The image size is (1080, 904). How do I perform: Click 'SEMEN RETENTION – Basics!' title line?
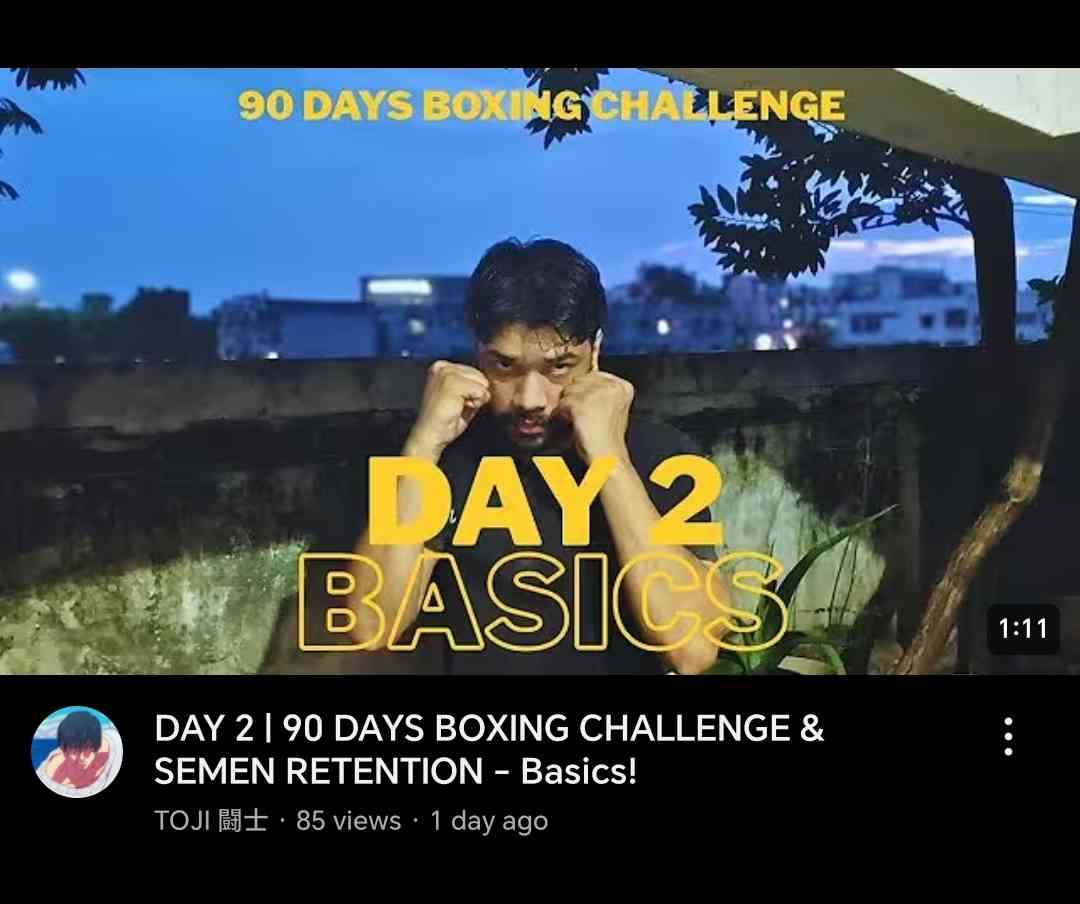pos(395,770)
